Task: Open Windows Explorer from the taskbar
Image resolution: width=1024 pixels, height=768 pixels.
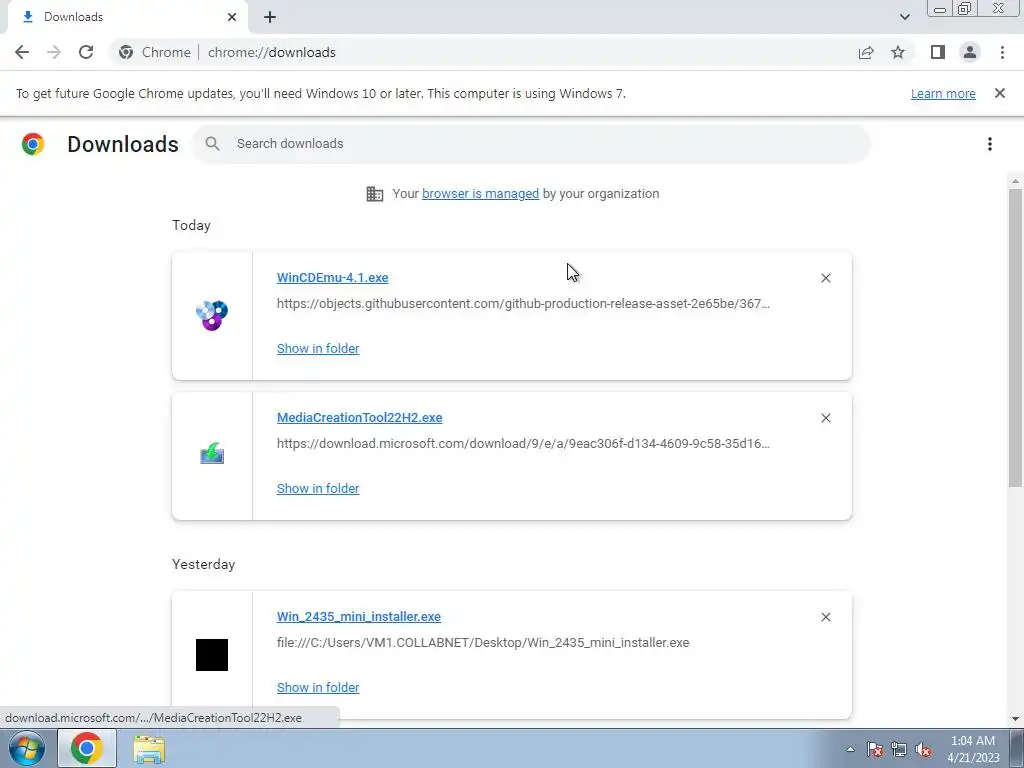Action: coord(149,749)
